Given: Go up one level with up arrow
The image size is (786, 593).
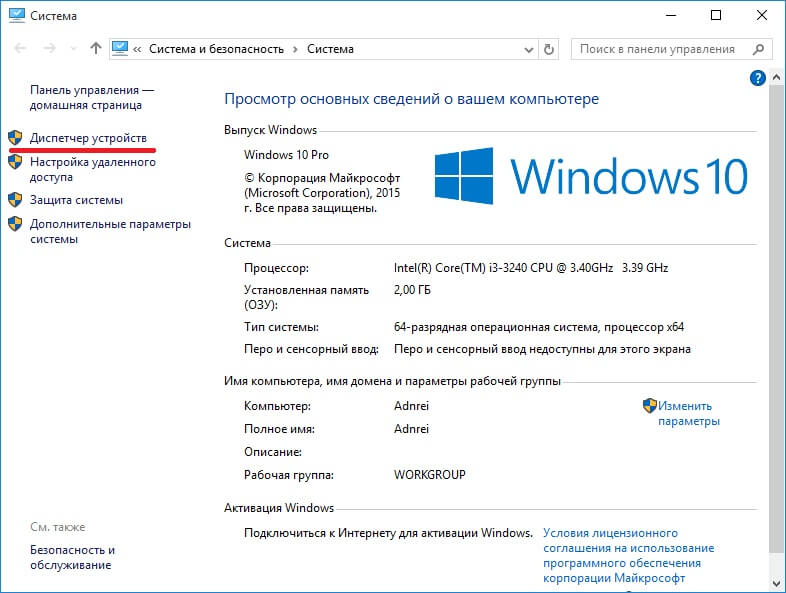Looking at the screenshot, I should tap(96, 49).
